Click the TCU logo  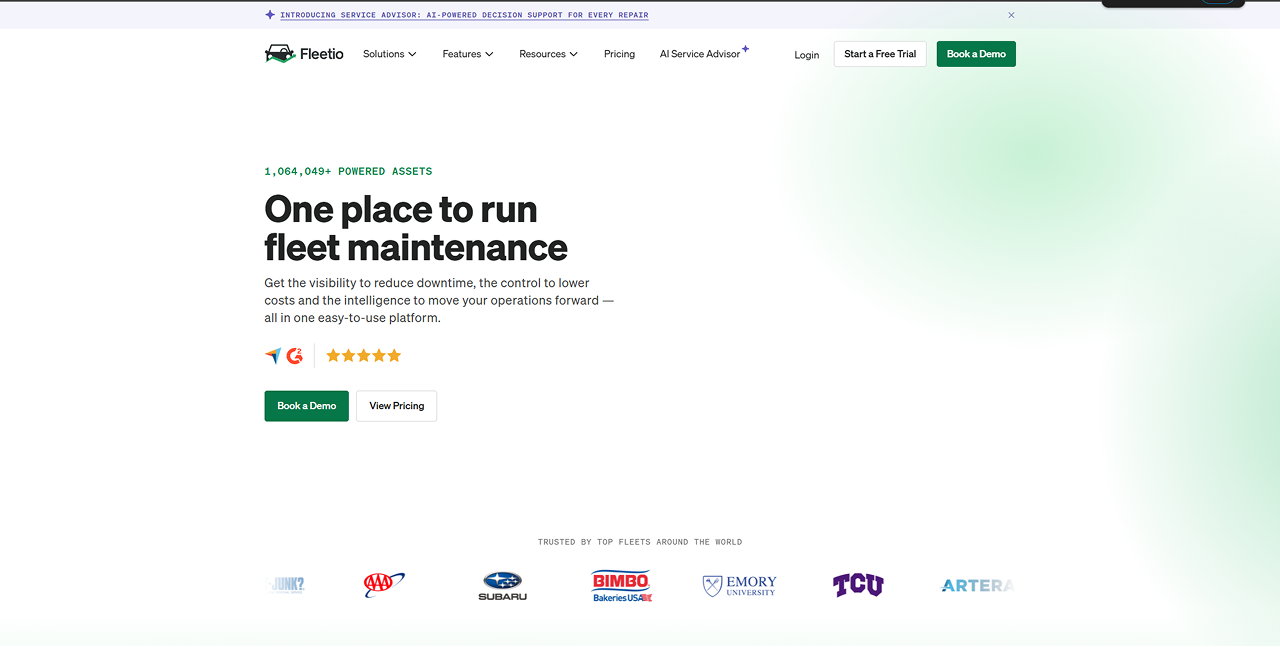click(858, 585)
